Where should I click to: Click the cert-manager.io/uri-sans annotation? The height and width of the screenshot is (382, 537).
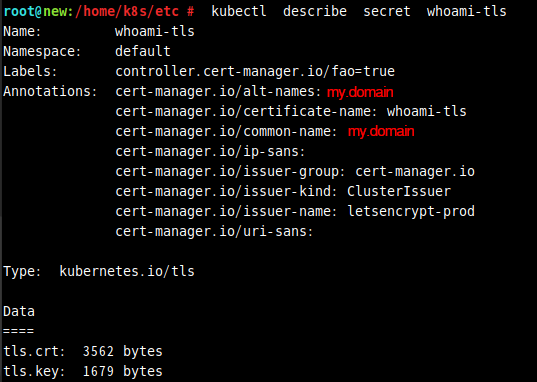(x=214, y=231)
